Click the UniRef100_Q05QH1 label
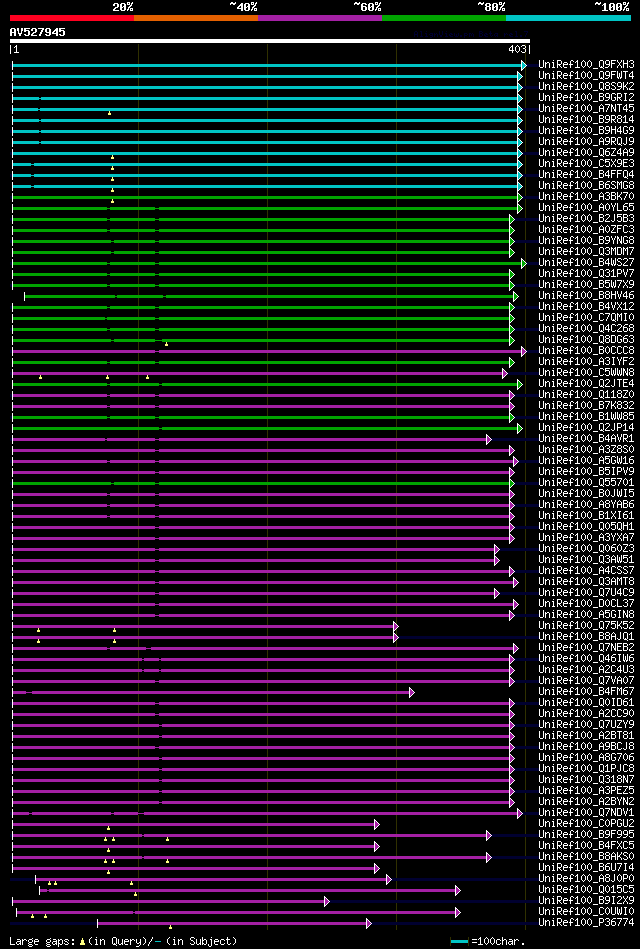This screenshot has width=640, height=949. 586,527
